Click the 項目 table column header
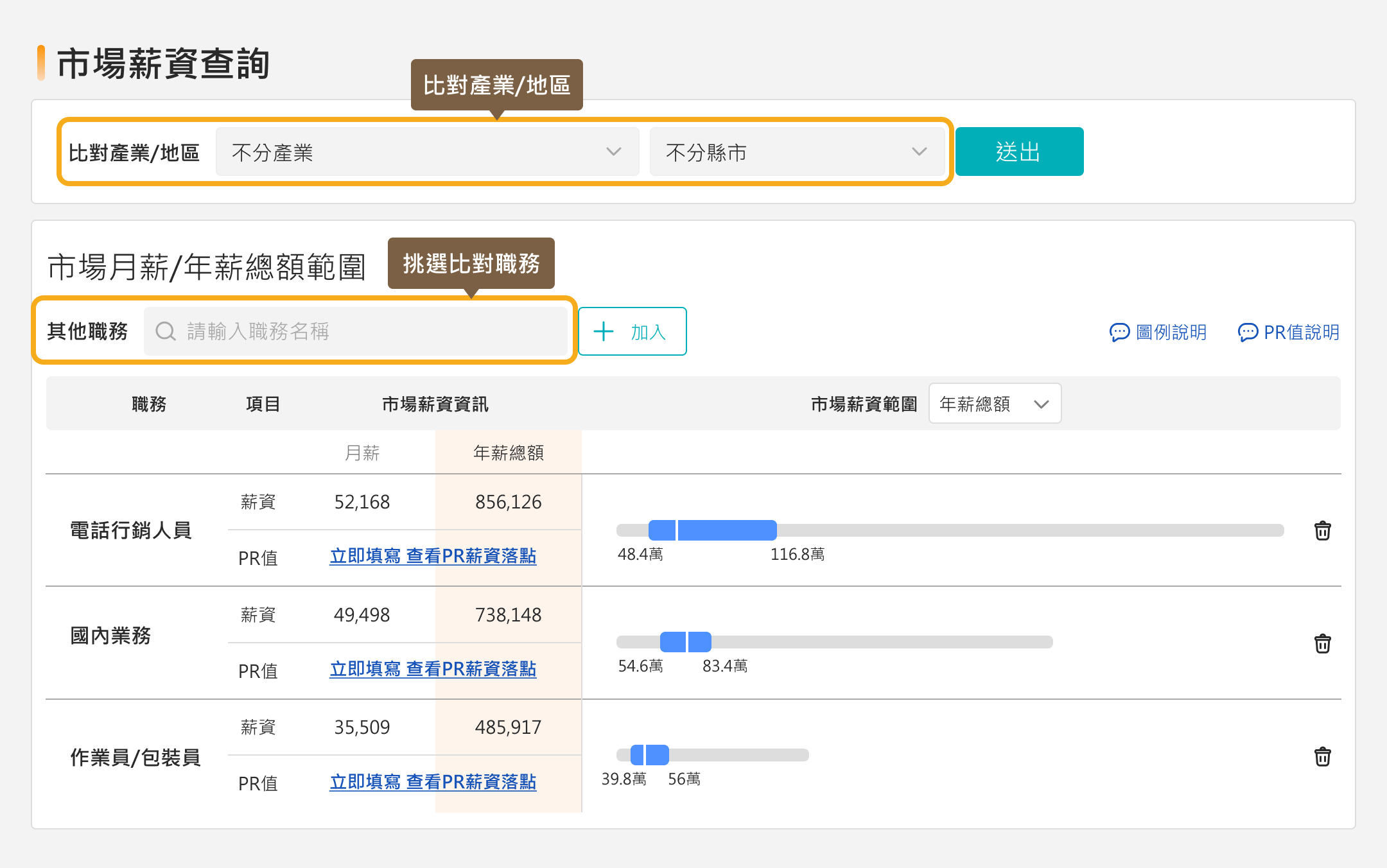1387x868 pixels. (263, 404)
